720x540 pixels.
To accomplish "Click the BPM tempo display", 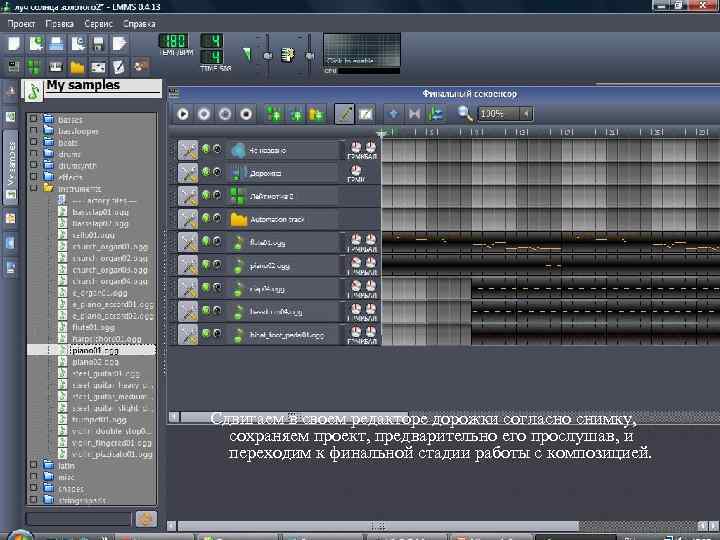I will click(x=174, y=41).
